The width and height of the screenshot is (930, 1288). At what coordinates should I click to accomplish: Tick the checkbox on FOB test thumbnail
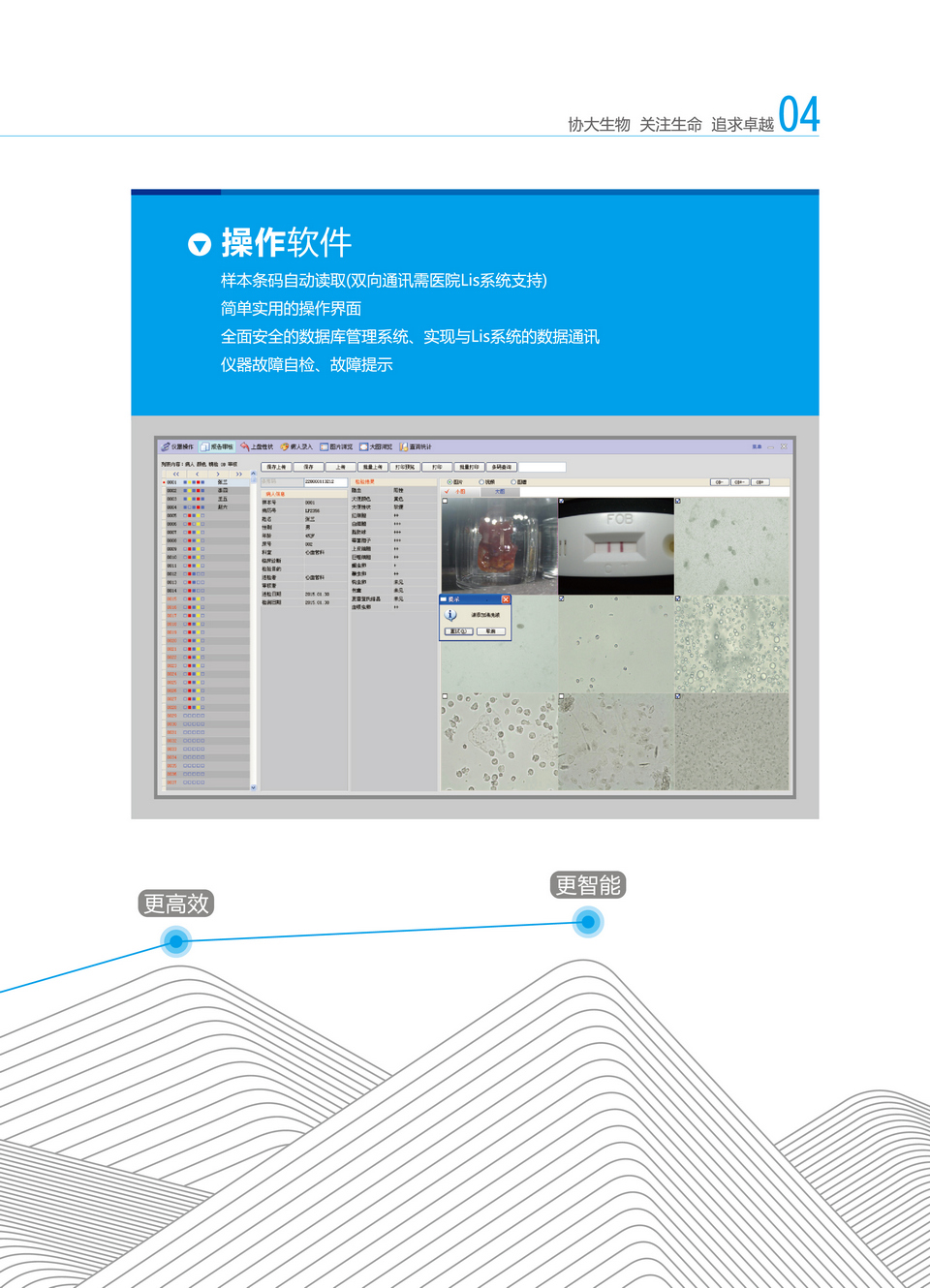(562, 502)
